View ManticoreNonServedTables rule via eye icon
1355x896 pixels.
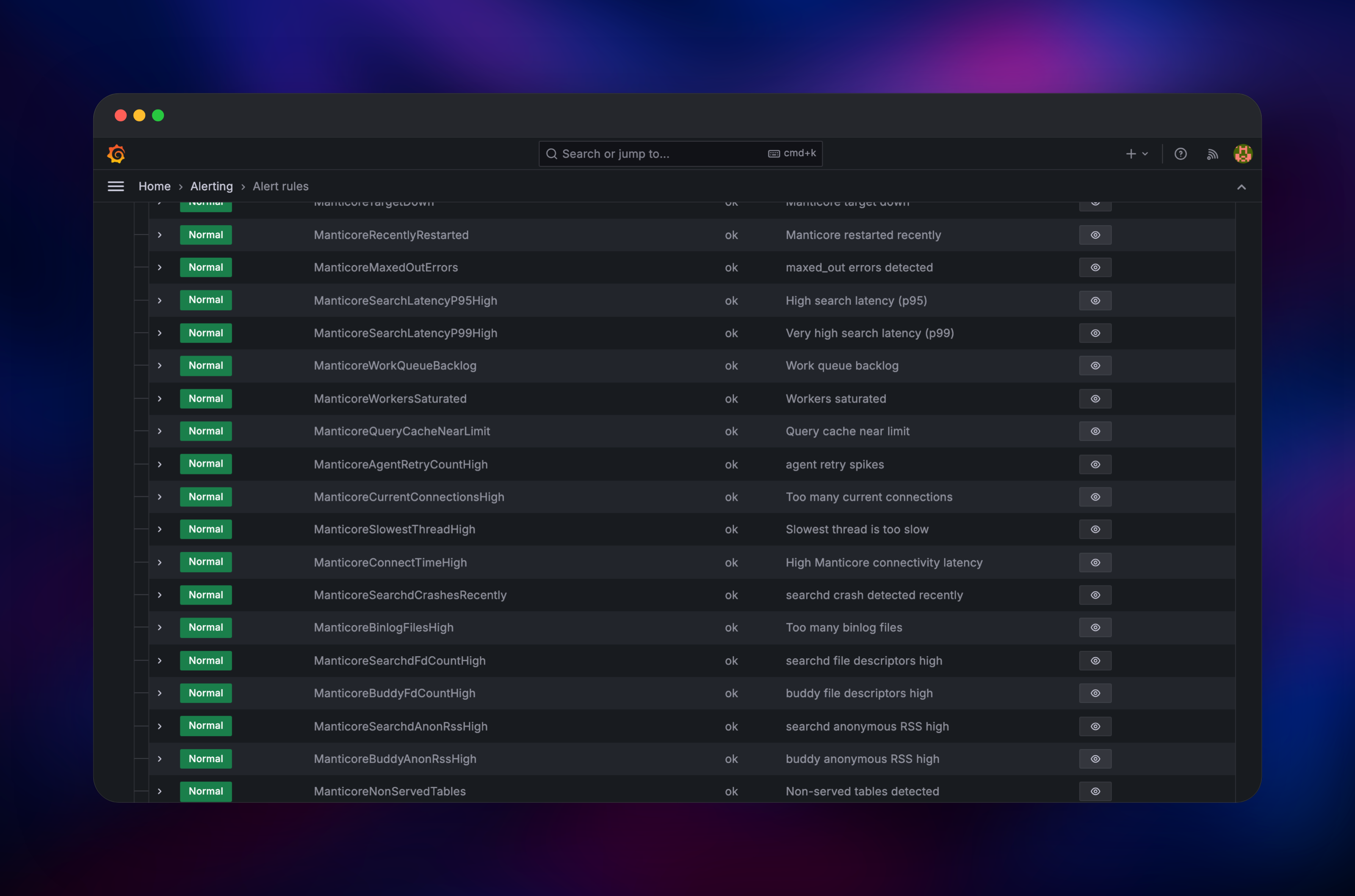1095,791
